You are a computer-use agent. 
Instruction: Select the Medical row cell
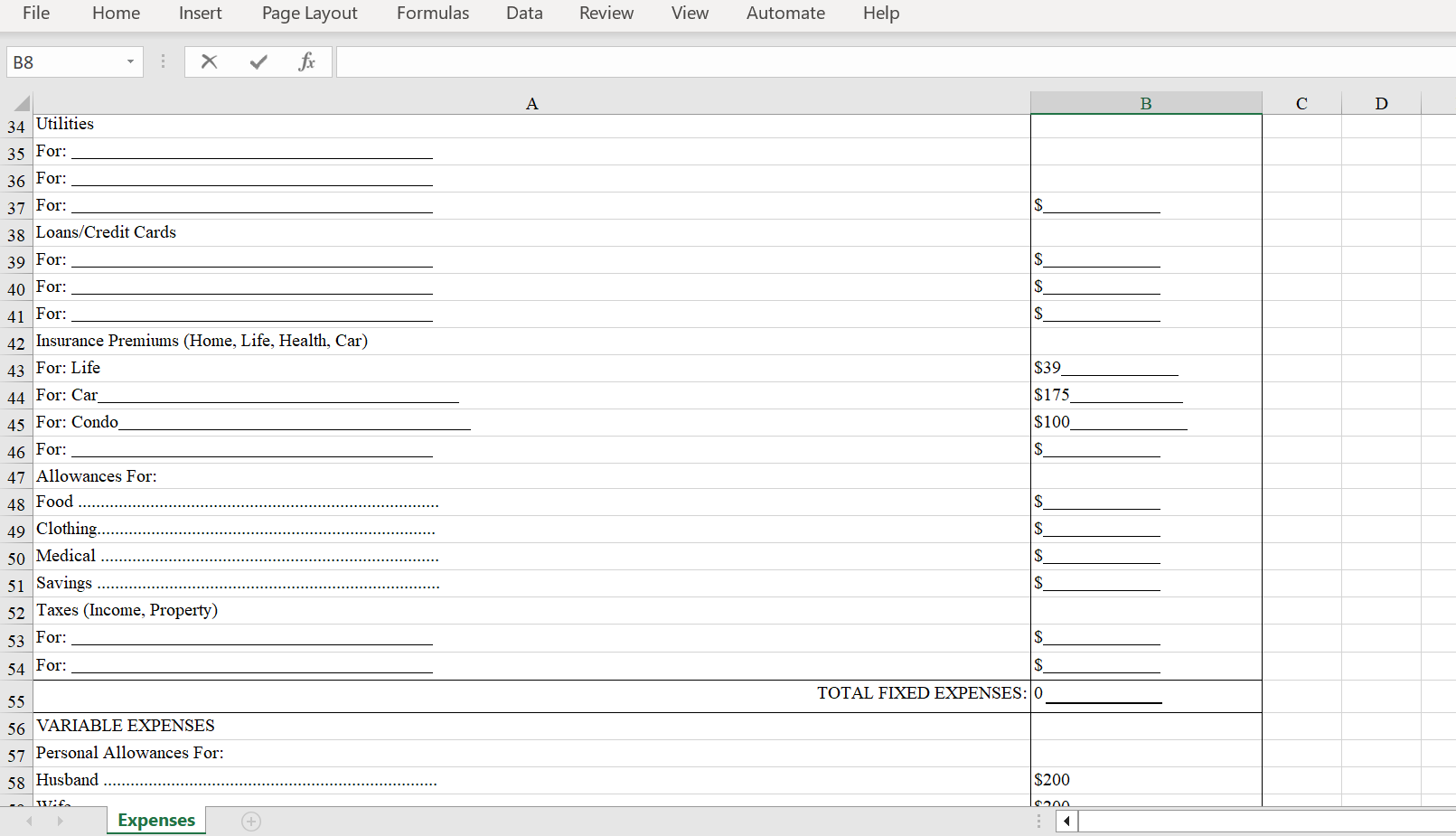point(531,557)
